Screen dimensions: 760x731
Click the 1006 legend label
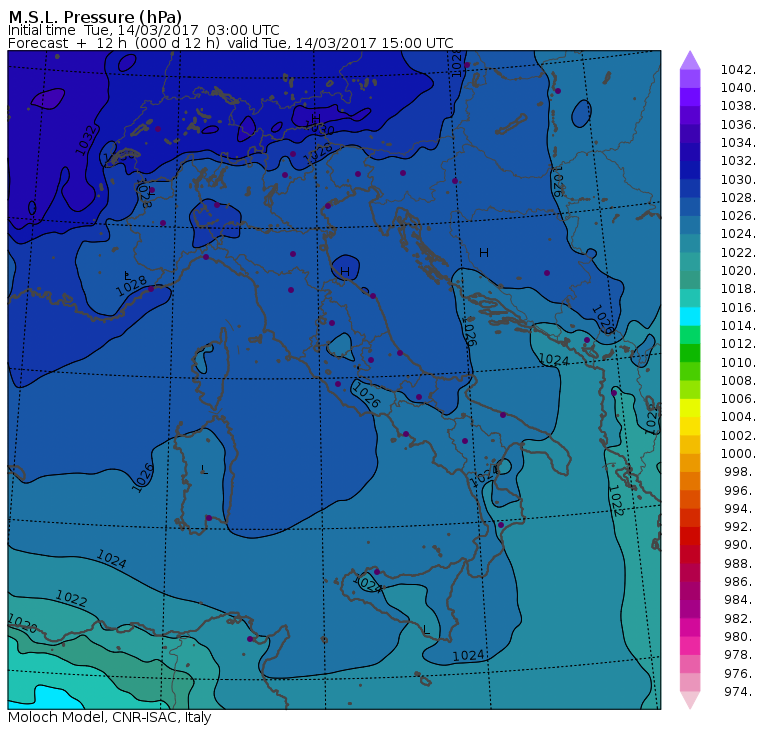[738, 398]
